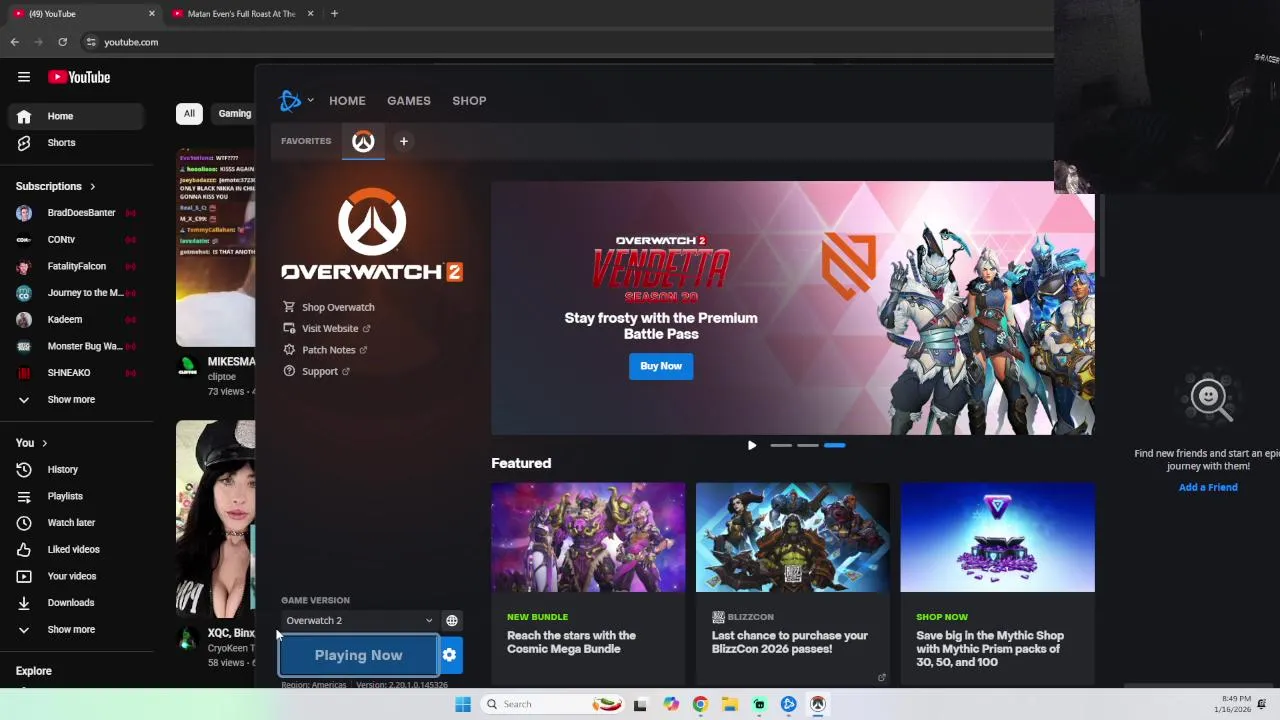
Task: Open Chrome from the taskbar
Action: pyautogui.click(x=700, y=704)
